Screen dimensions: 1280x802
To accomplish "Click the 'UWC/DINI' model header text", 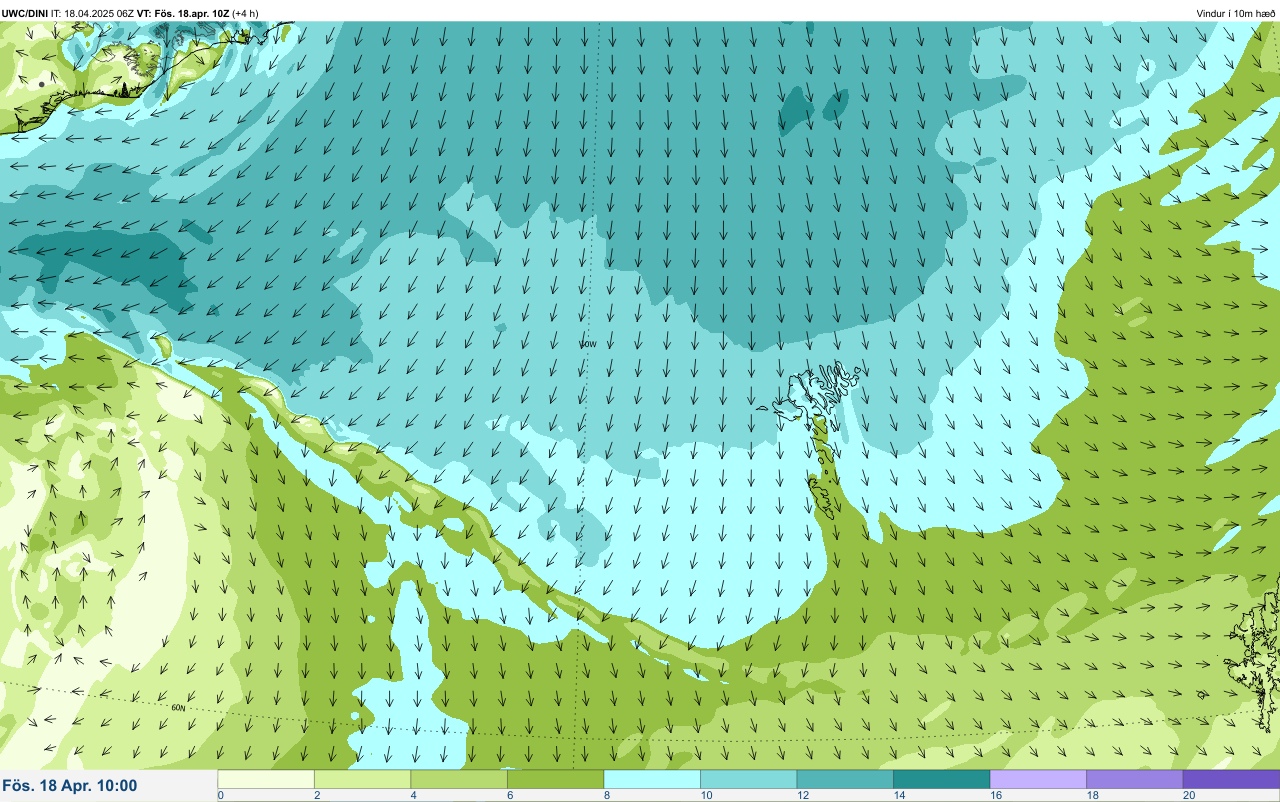I will point(25,13).
